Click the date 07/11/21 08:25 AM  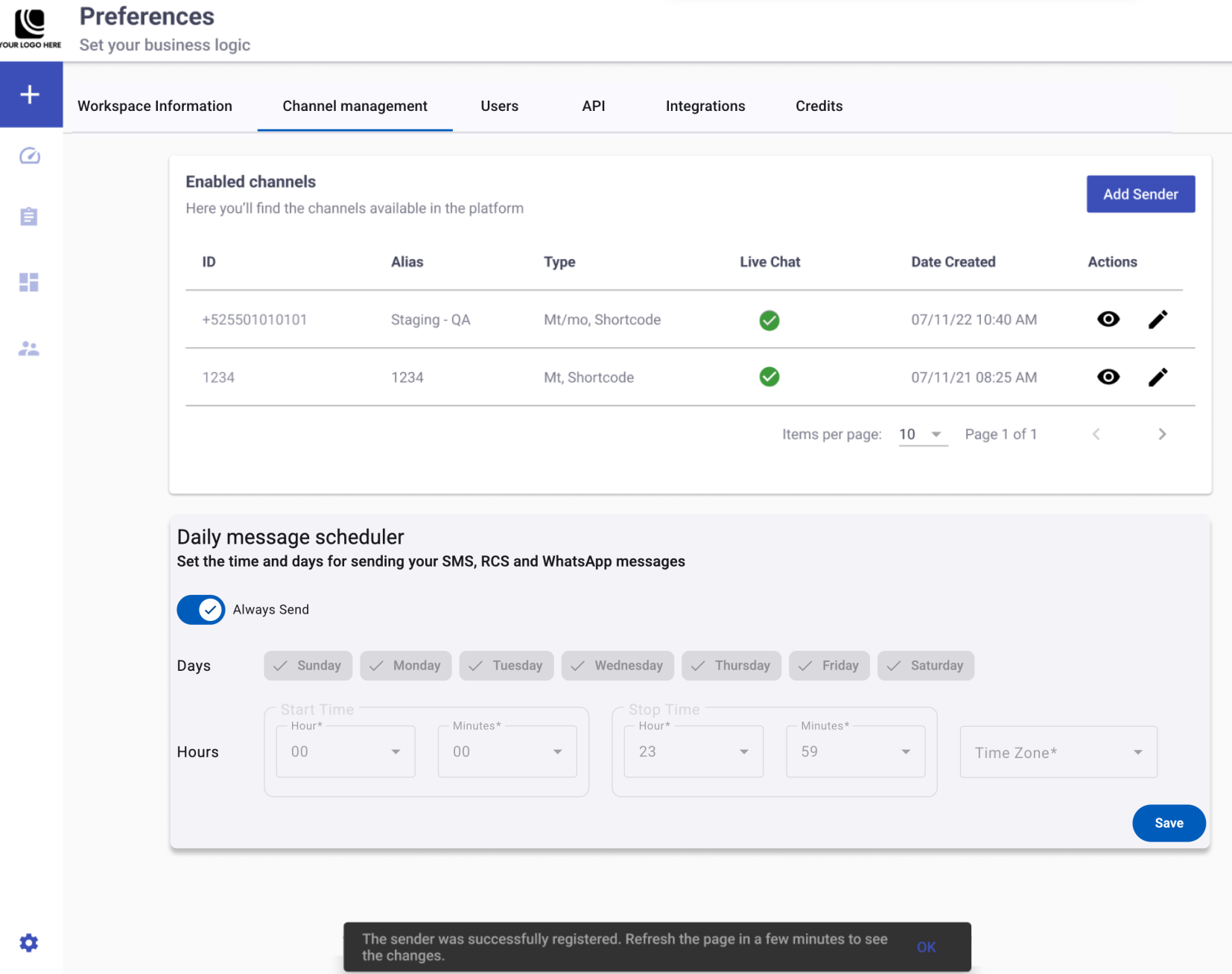point(974,378)
